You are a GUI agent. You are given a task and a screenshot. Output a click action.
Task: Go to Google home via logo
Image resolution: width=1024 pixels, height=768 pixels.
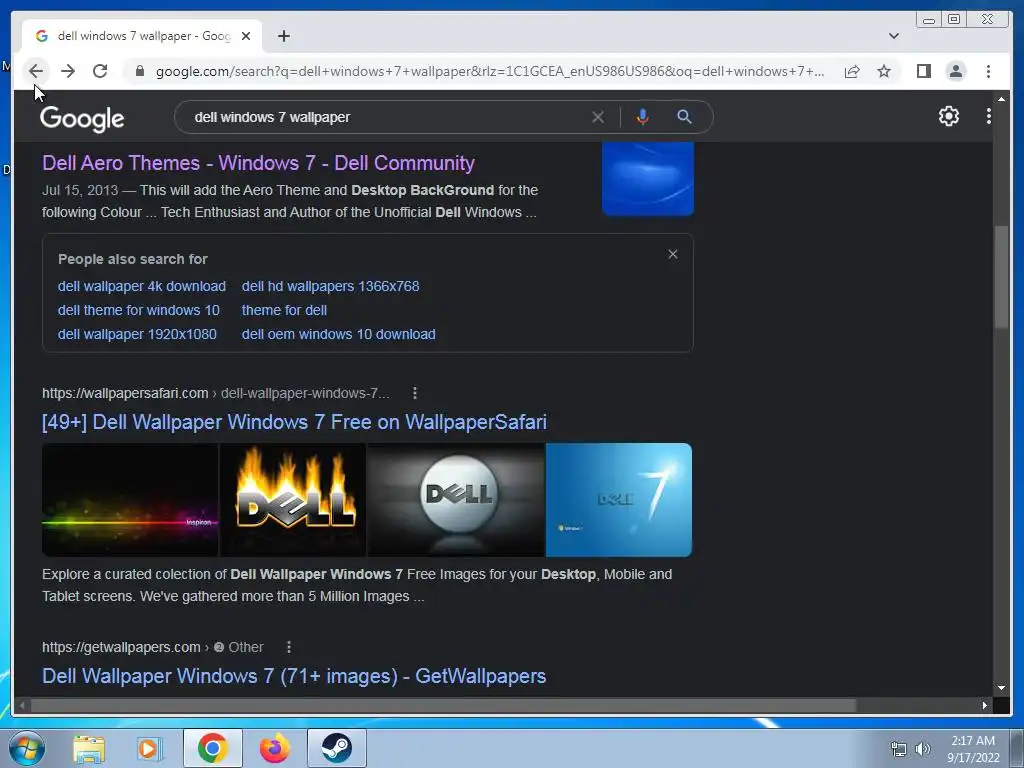click(x=82, y=118)
